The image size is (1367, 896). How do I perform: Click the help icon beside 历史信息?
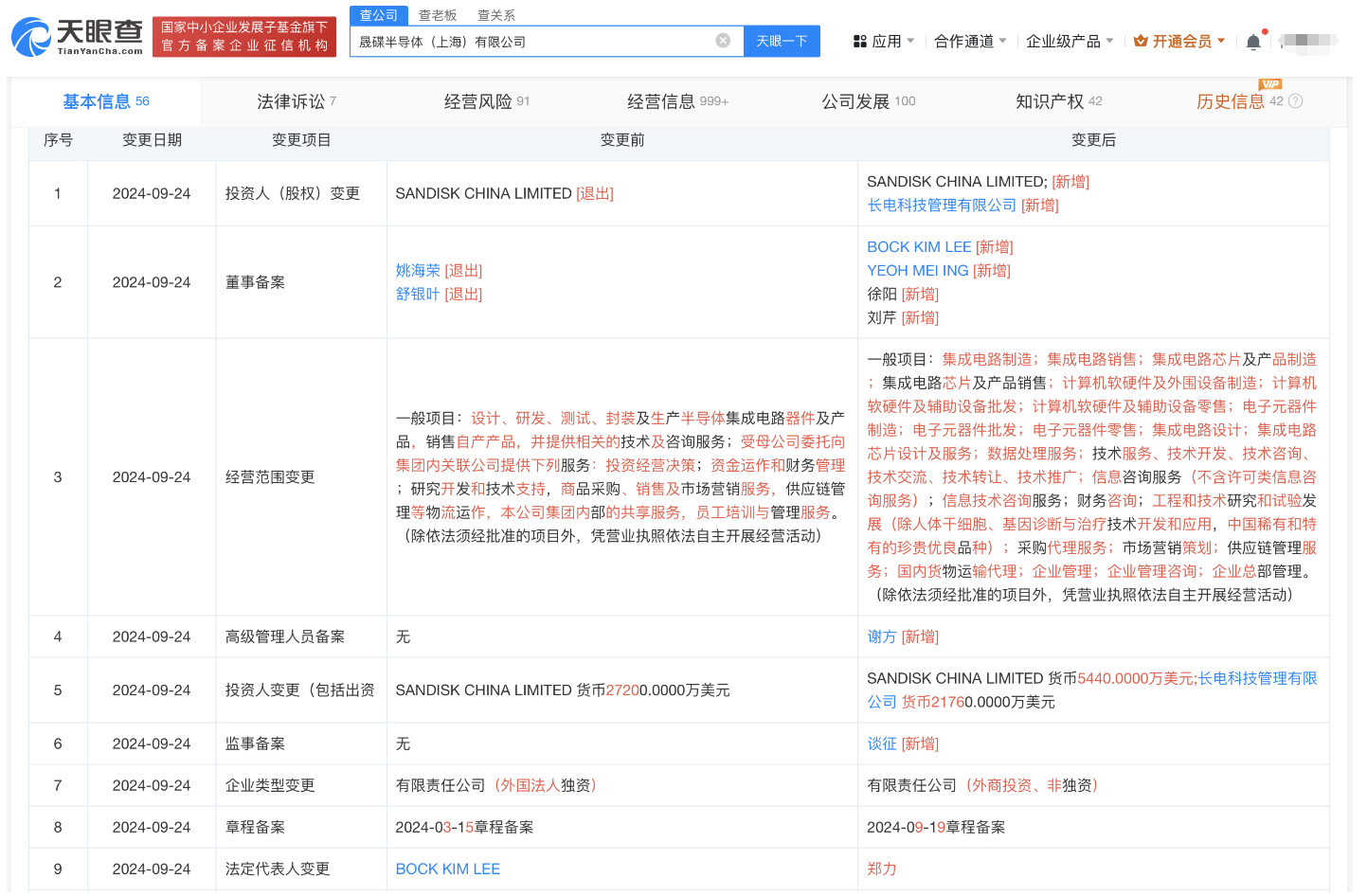point(1296,101)
